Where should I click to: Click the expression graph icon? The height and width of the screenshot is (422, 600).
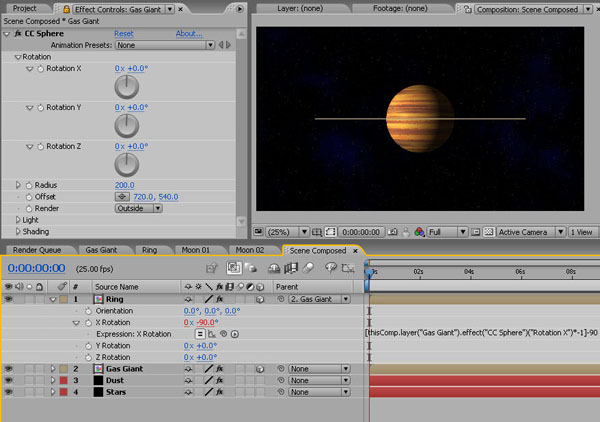(x=212, y=333)
